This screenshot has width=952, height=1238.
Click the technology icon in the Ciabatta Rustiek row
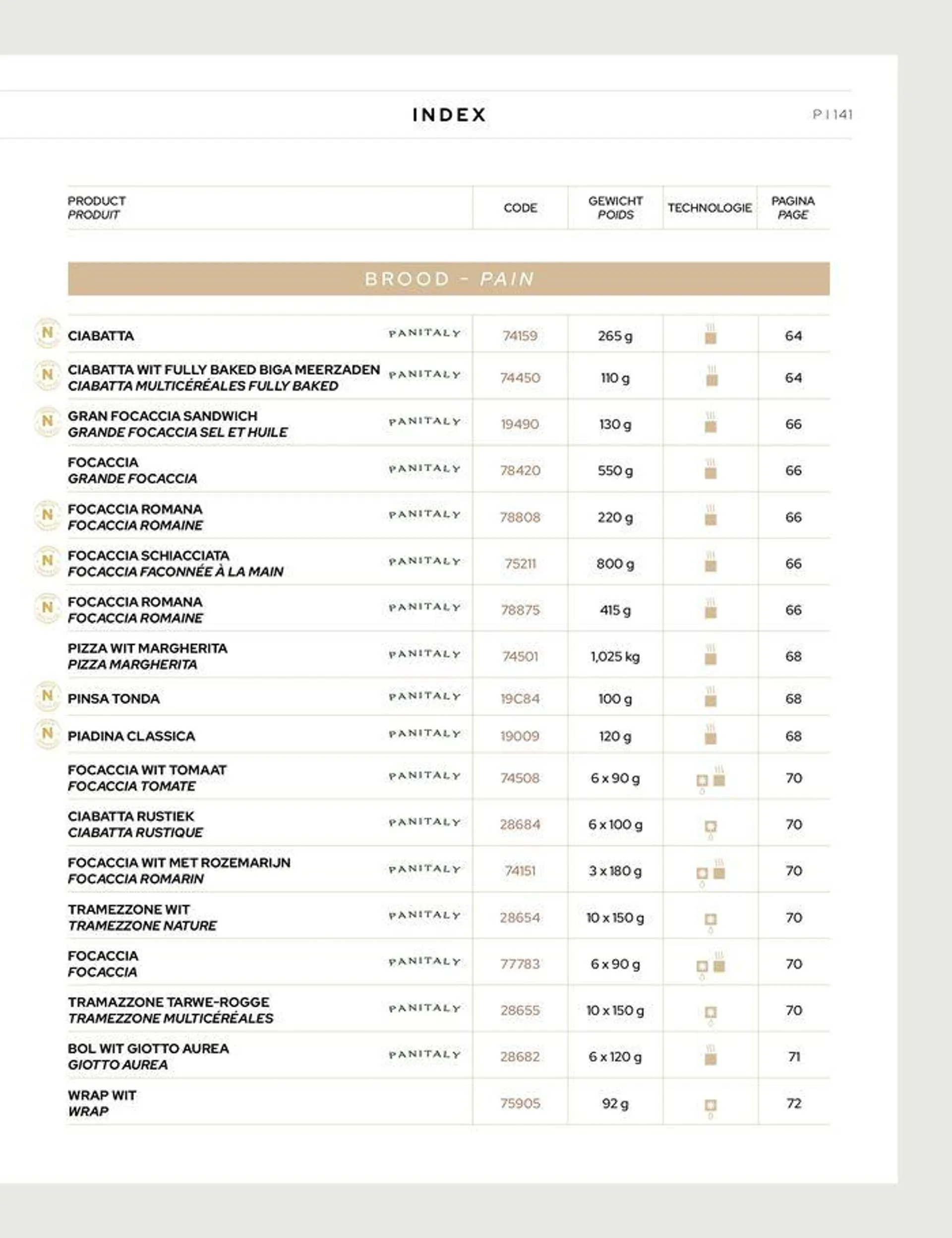point(711,829)
